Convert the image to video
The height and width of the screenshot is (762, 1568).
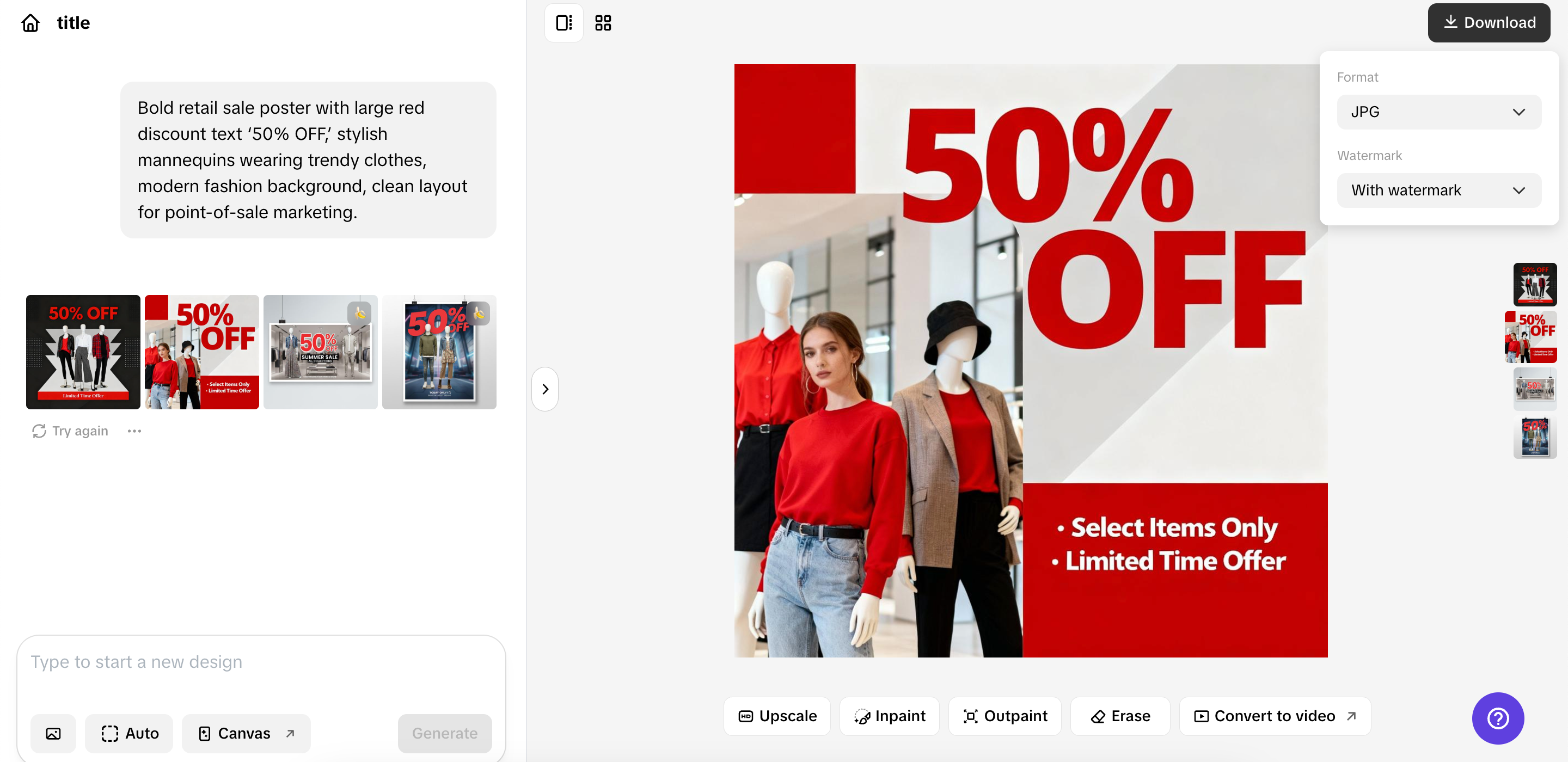point(1275,716)
